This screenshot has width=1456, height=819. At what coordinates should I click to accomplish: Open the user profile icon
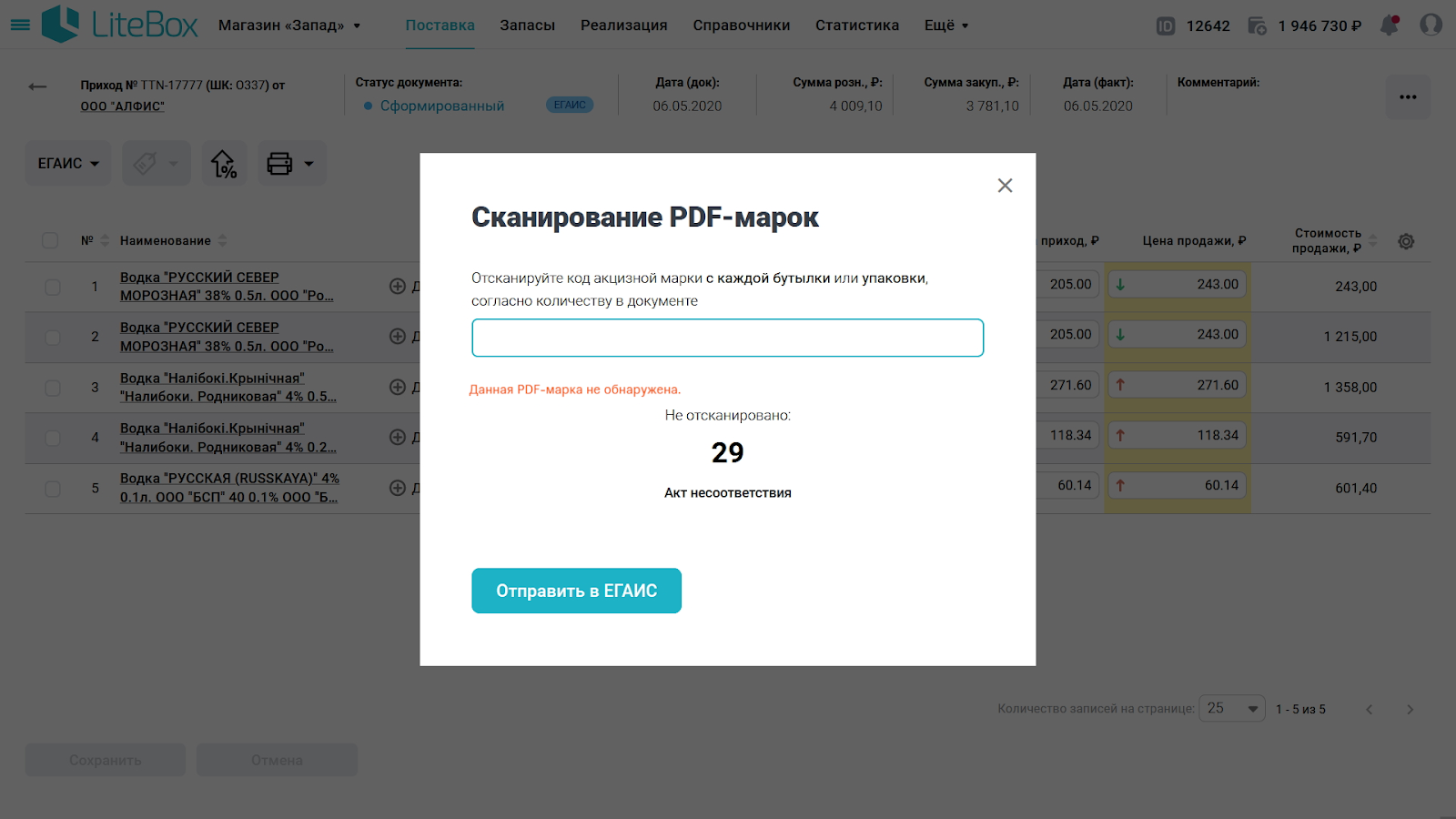pos(1431,25)
